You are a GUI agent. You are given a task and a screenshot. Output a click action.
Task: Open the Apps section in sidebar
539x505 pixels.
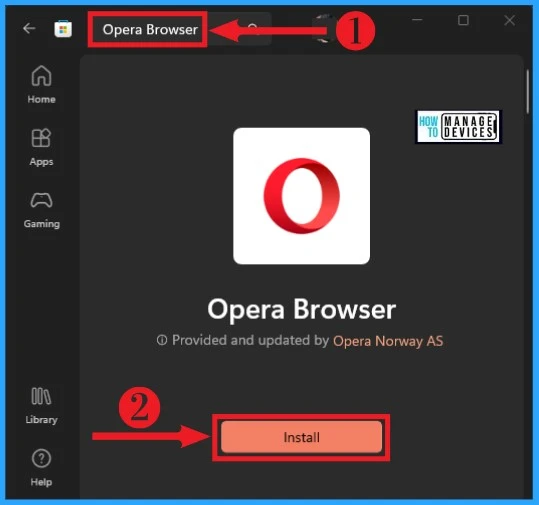(41, 147)
